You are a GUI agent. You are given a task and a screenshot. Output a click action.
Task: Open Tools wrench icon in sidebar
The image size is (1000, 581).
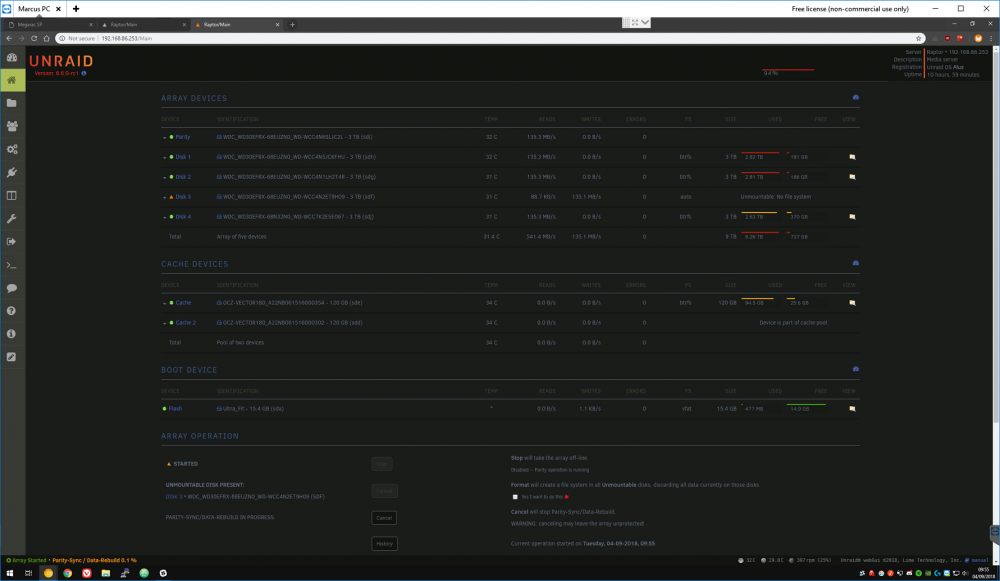[x=12, y=219]
